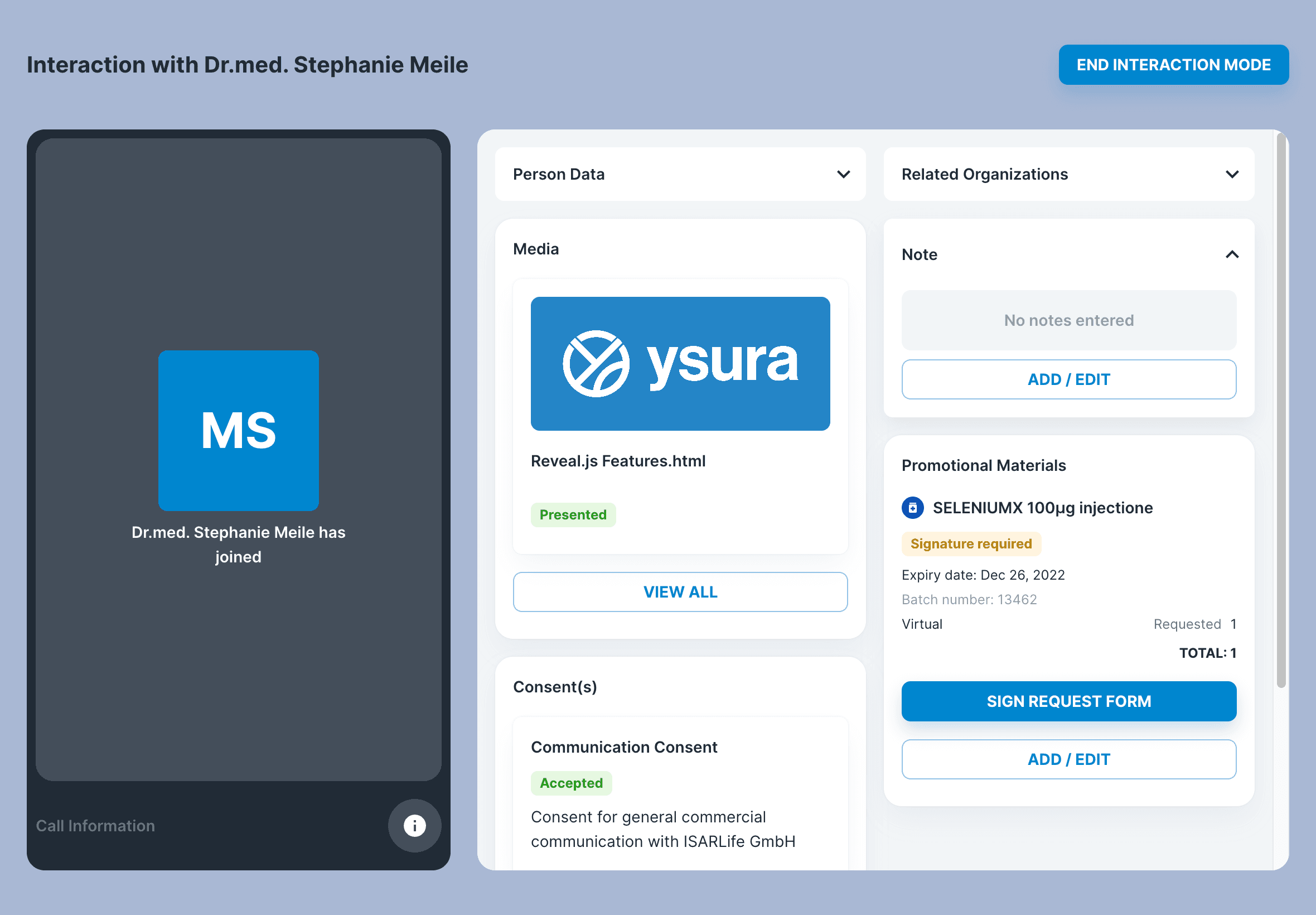Click the SELENIUMX product pill icon
The height and width of the screenshot is (915, 1316).
912,507
